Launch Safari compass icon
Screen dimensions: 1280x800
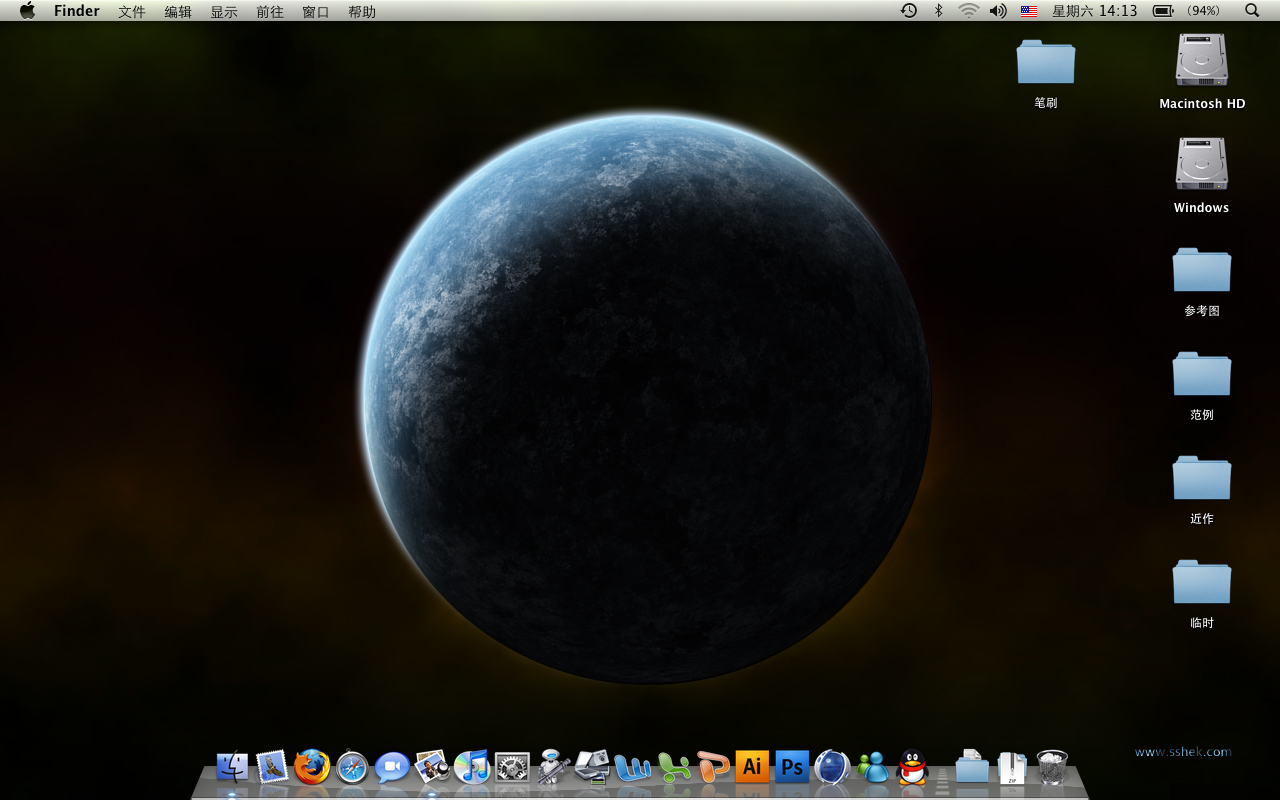352,767
